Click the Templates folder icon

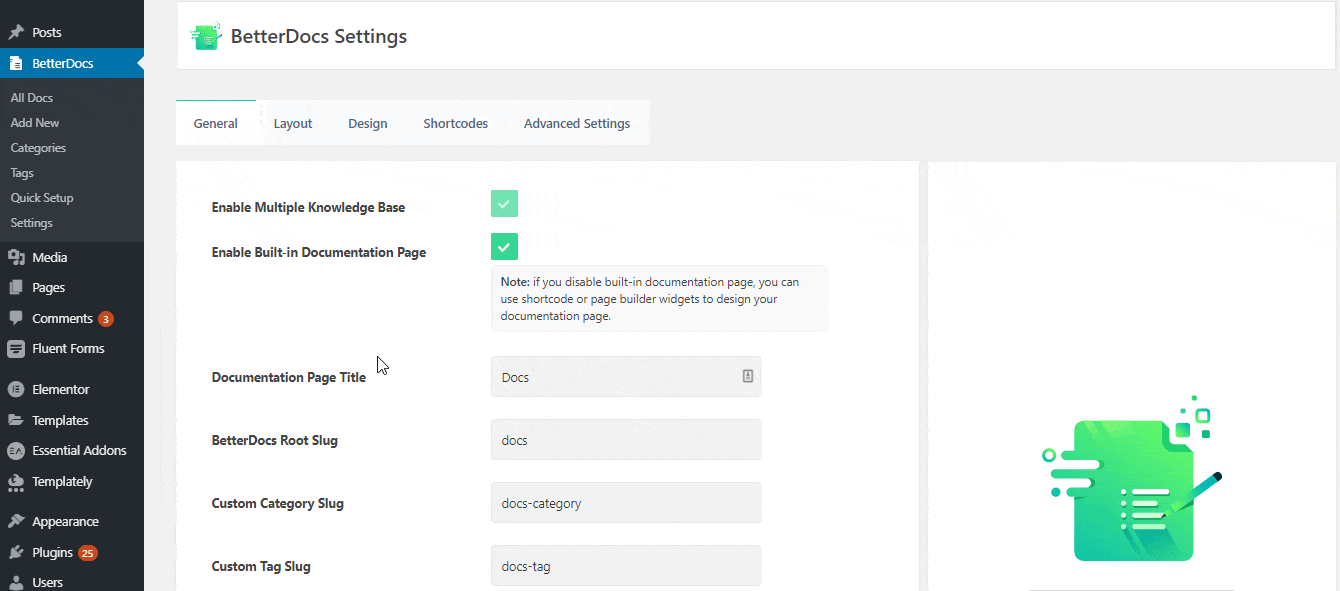[16, 420]
